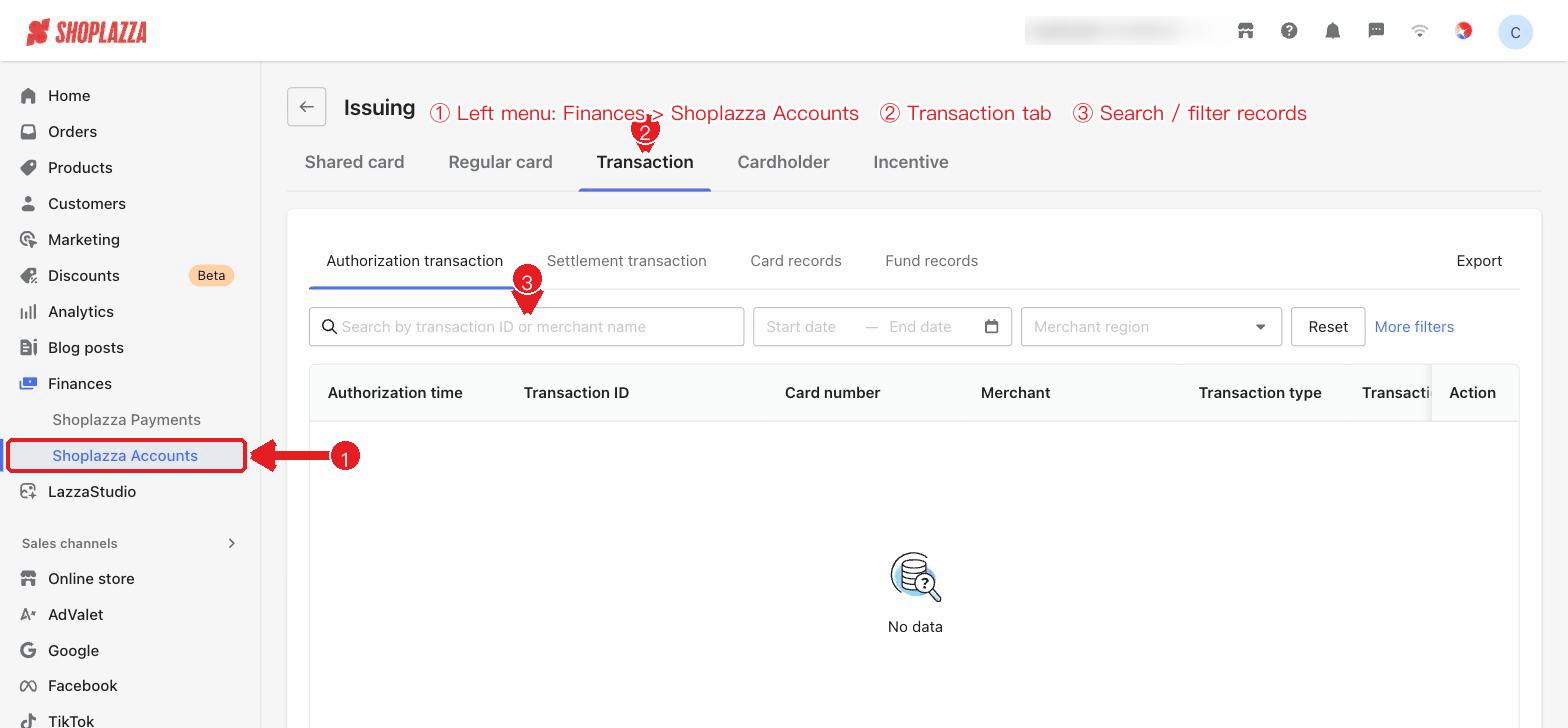Click the Wi-Fi signal icon in header
This screenshot has width=1568, height=728.
(1419, 31)
